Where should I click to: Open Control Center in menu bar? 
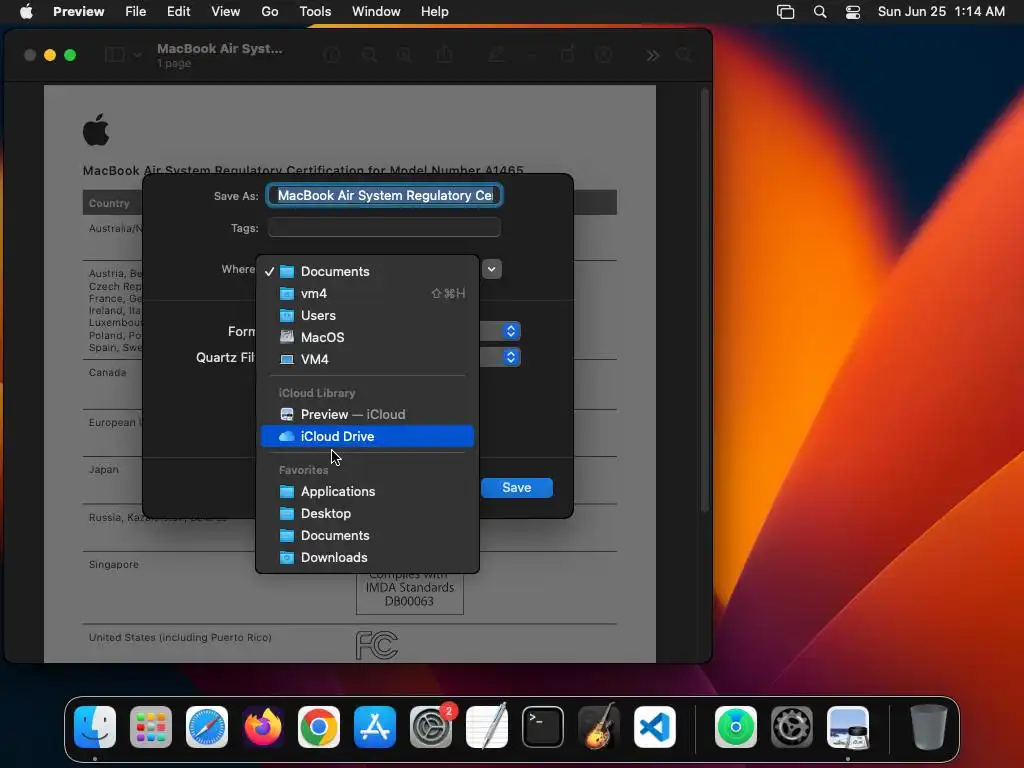point(853,12)
